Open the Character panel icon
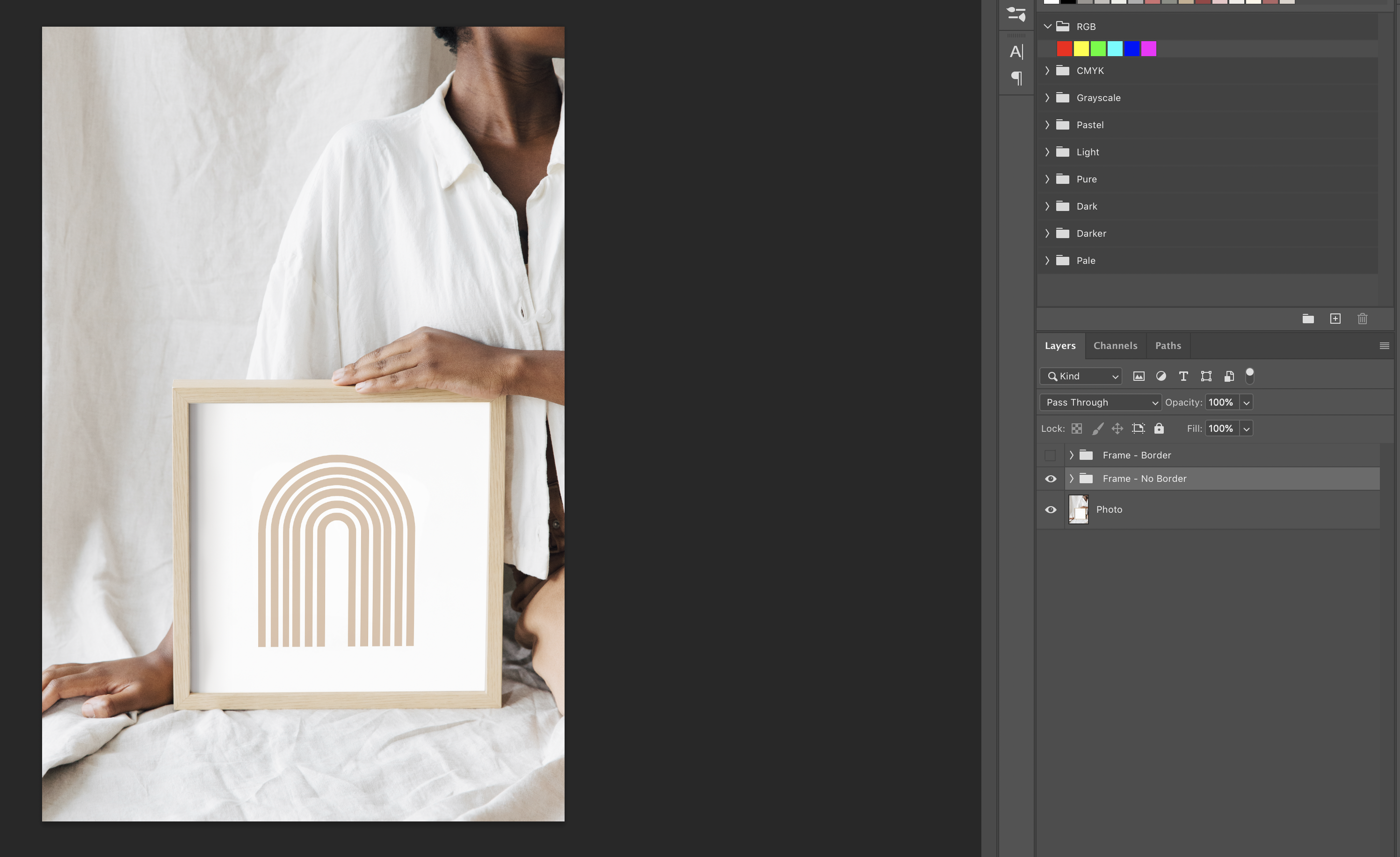The image size is (1400, 857). (1016, 52)
